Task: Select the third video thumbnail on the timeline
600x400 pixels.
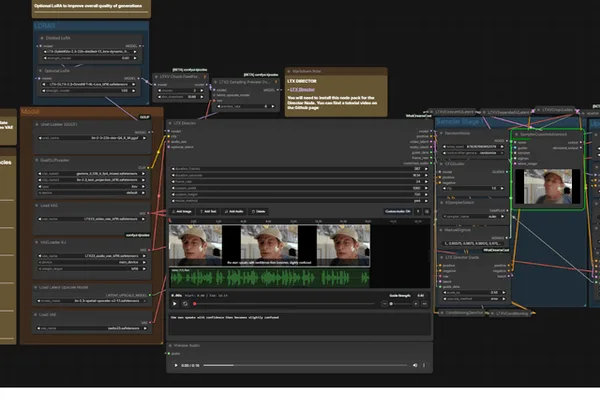Action: pos(343,245)
